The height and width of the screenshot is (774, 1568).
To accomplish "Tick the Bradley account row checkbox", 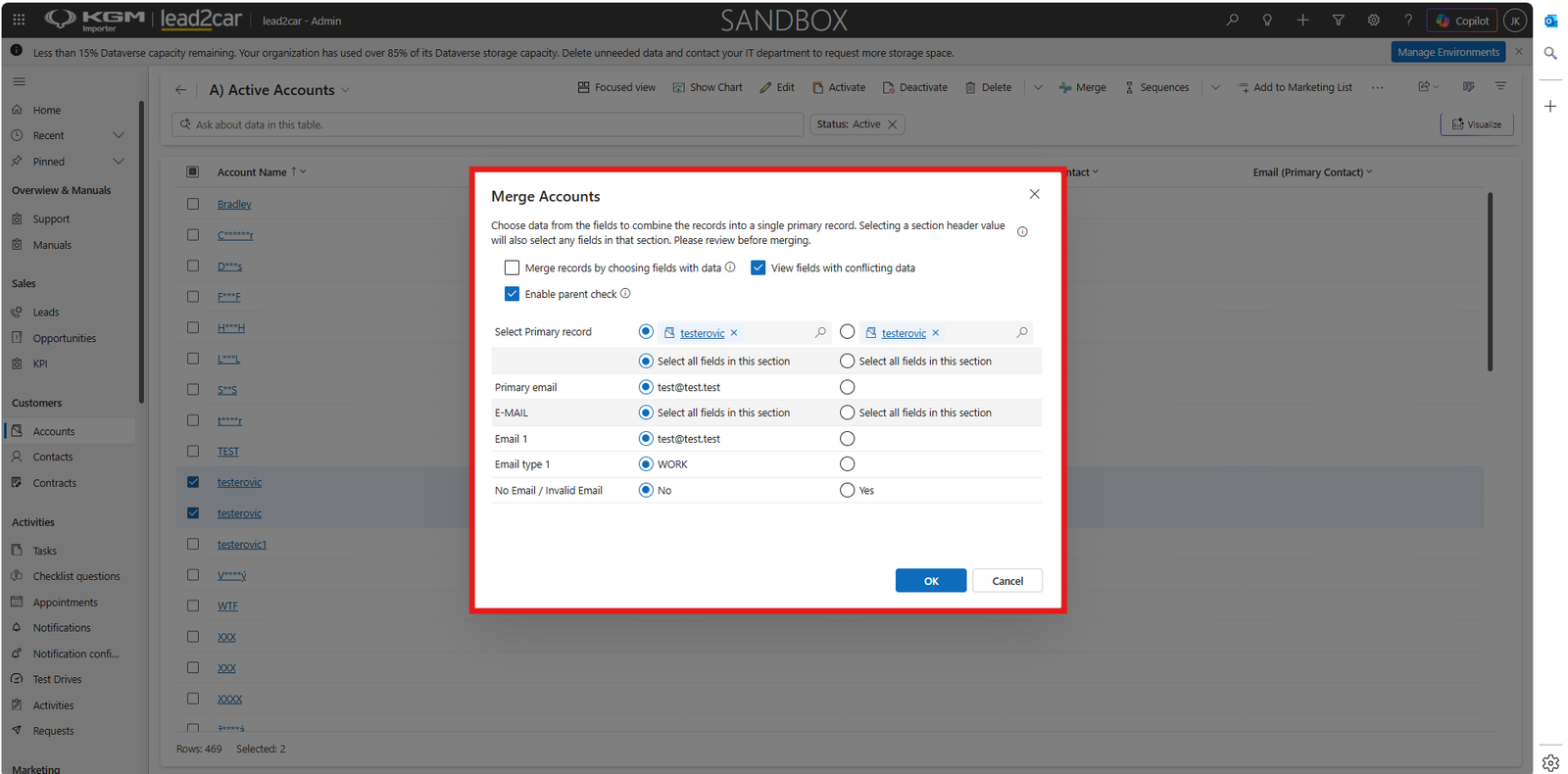I will click(193, 204).
